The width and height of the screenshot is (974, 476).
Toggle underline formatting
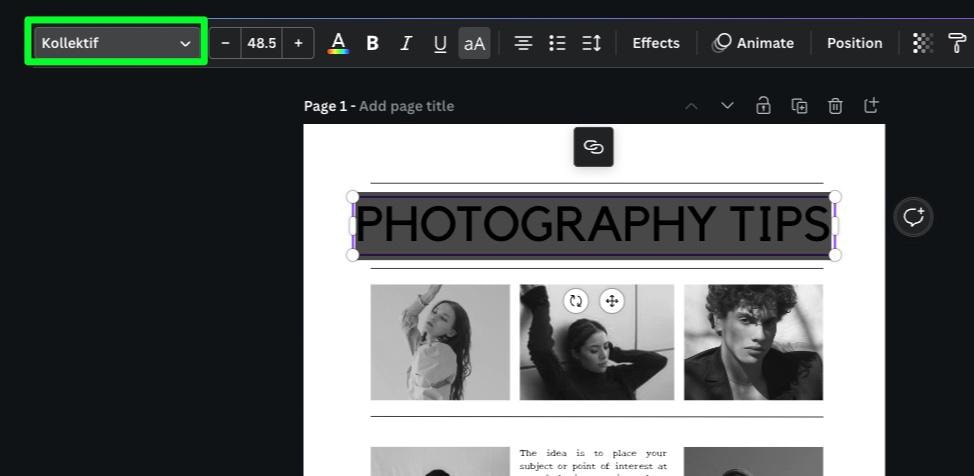point(440,43)
